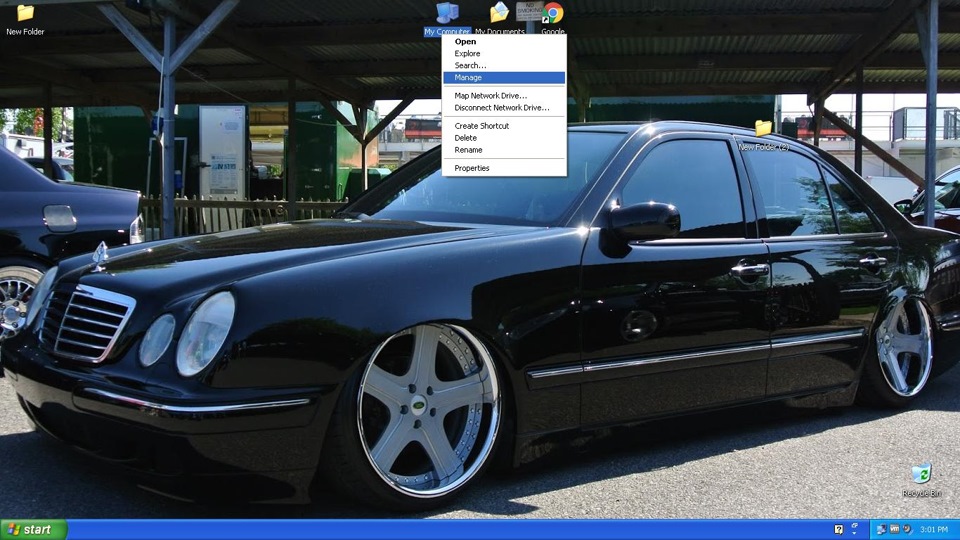Click Manage in the context menu

[x=468, y=78]
